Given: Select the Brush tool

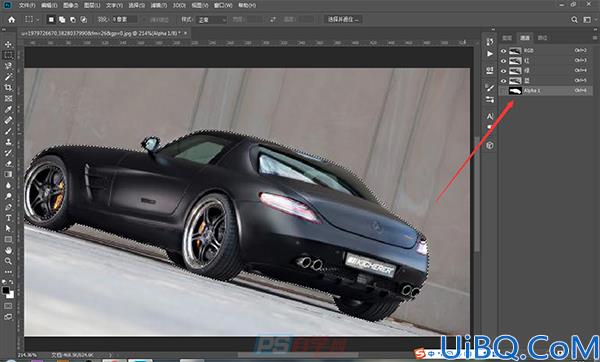Looking at the screenshot, I should click(x=8, y=131).
